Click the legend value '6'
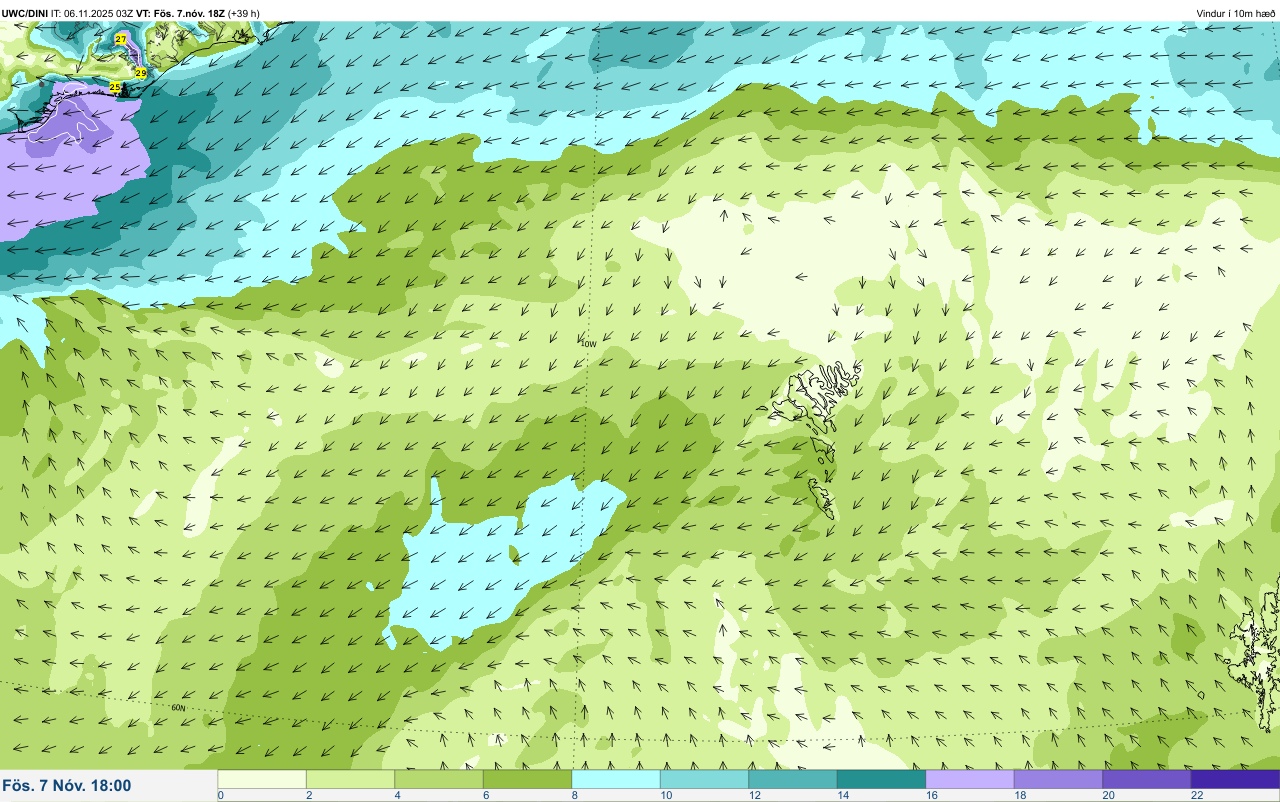 point(486,795)
